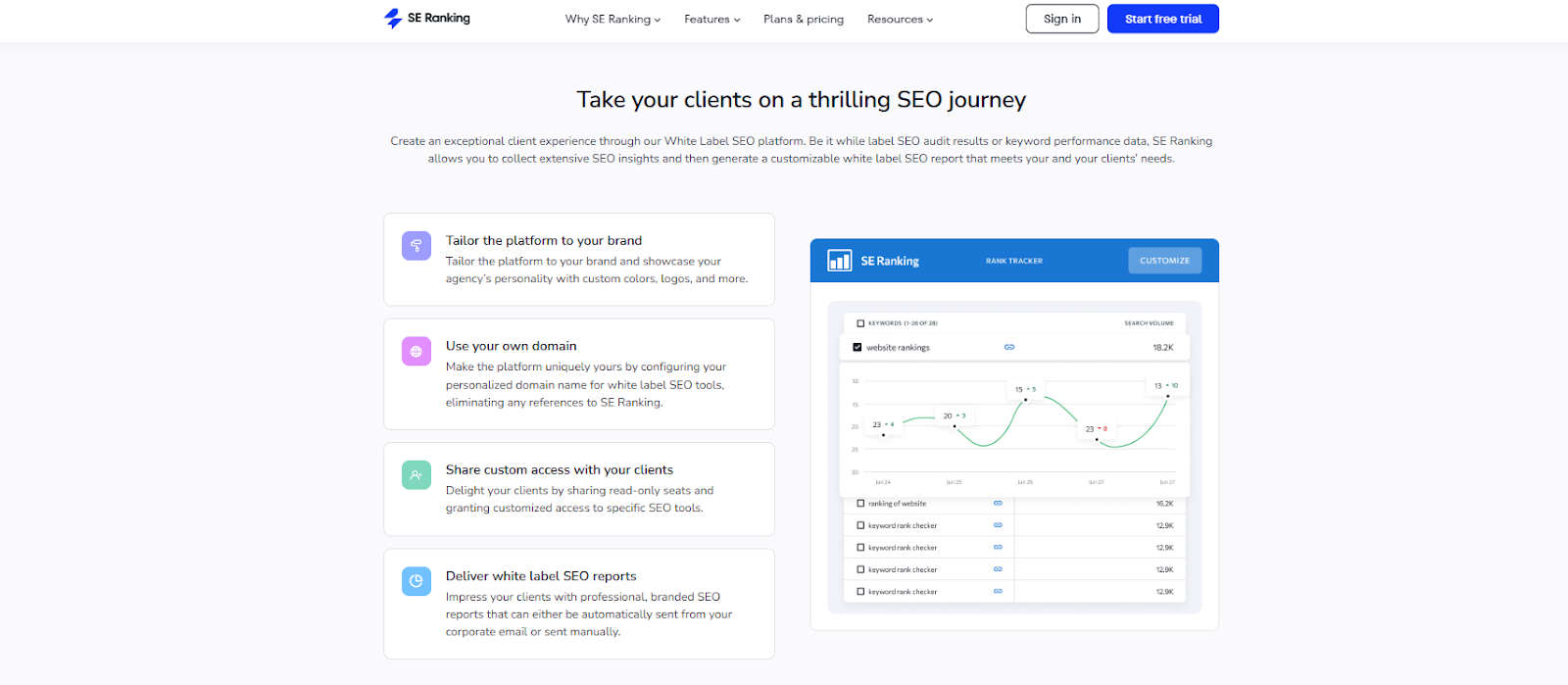
Task: Open the Plans & pricing page
Action: (x=804, y=19)
